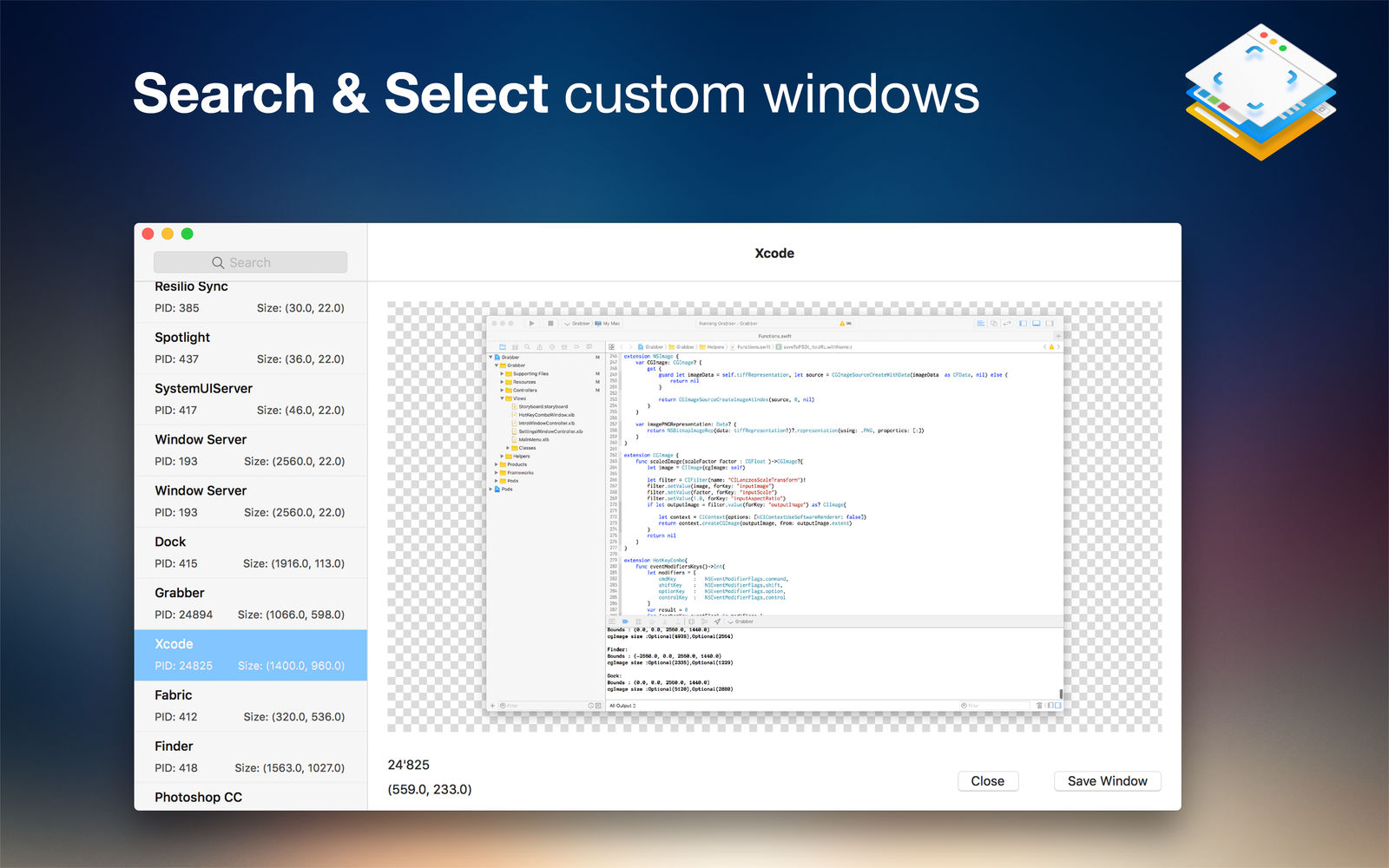Collapse the Views folder disclosure triangle
This screenshot has height=868, width=1389.
tap(502, 398)
